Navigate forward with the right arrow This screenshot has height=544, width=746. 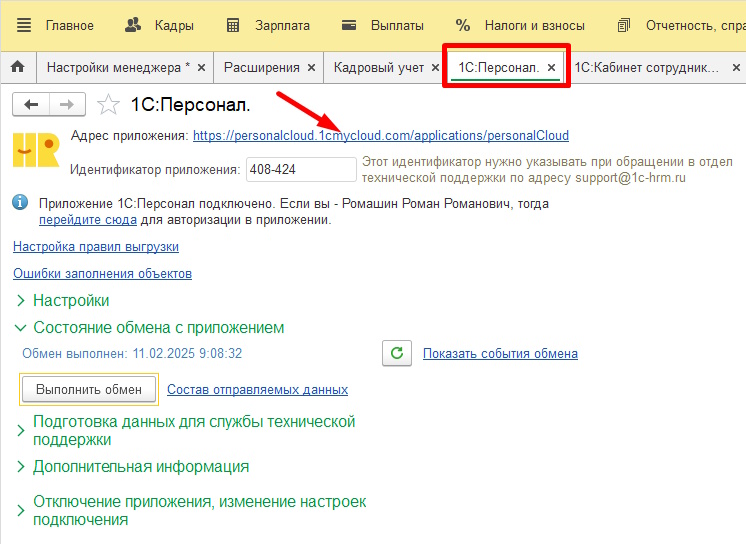point(67,104)
